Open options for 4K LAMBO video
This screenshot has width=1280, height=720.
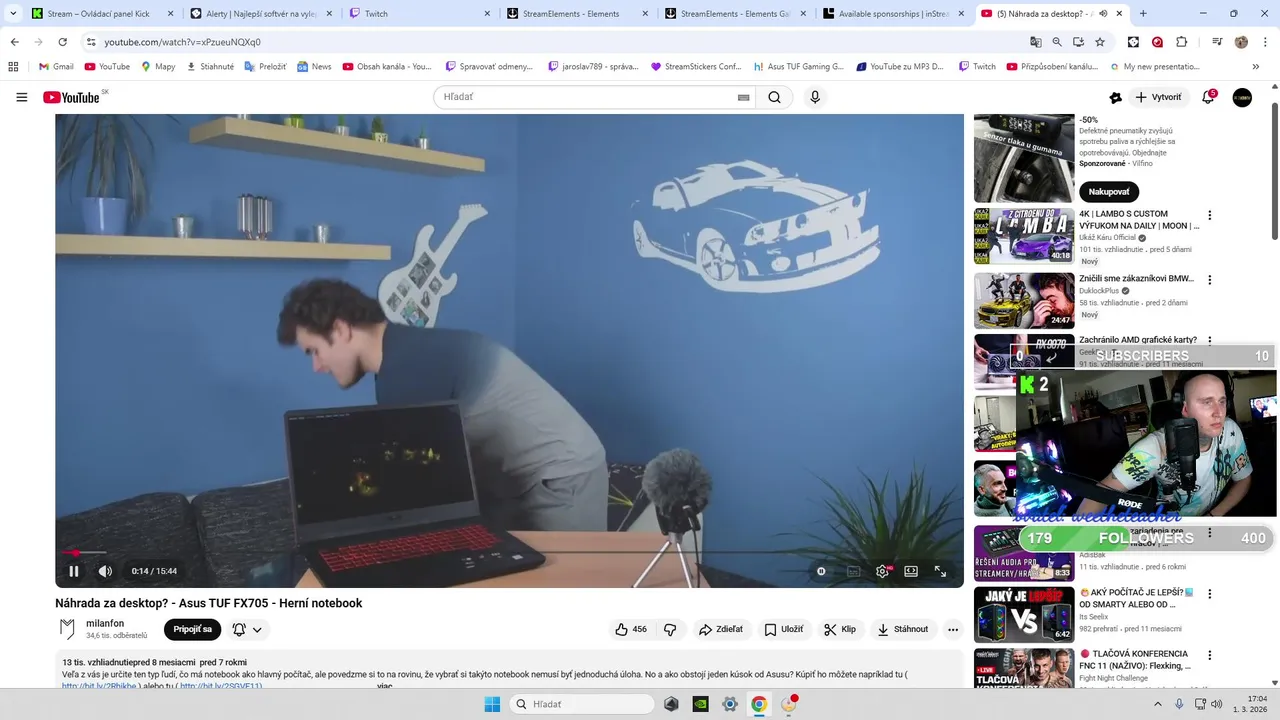click(x=1209, y=215)
